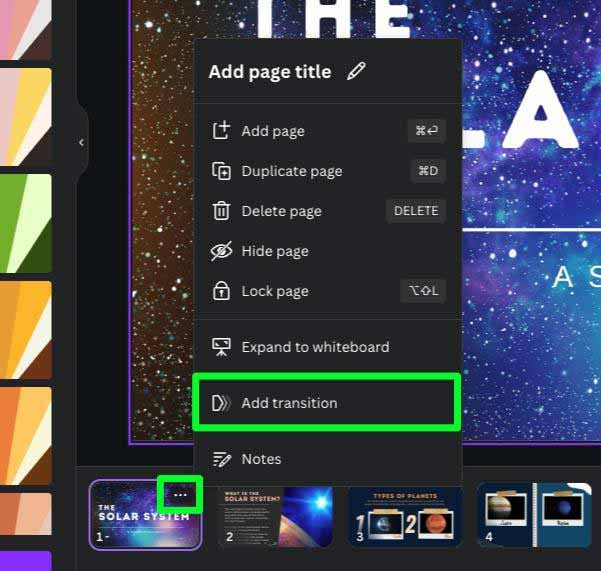This screenshot has height=571, width=601.
Task: Click the DELETE shortcut badge
Action: pyautogui.click(x=416, y=211)
